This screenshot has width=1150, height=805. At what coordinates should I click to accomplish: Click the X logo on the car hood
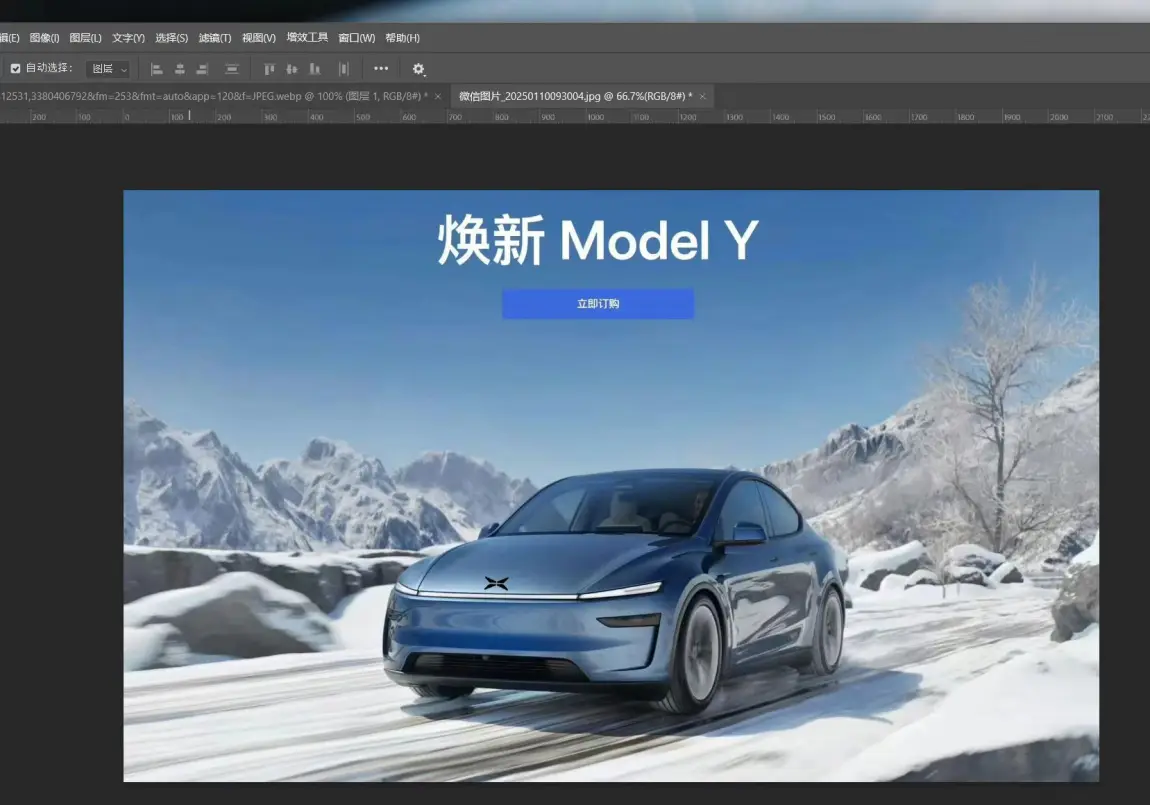tap(496, 584)
